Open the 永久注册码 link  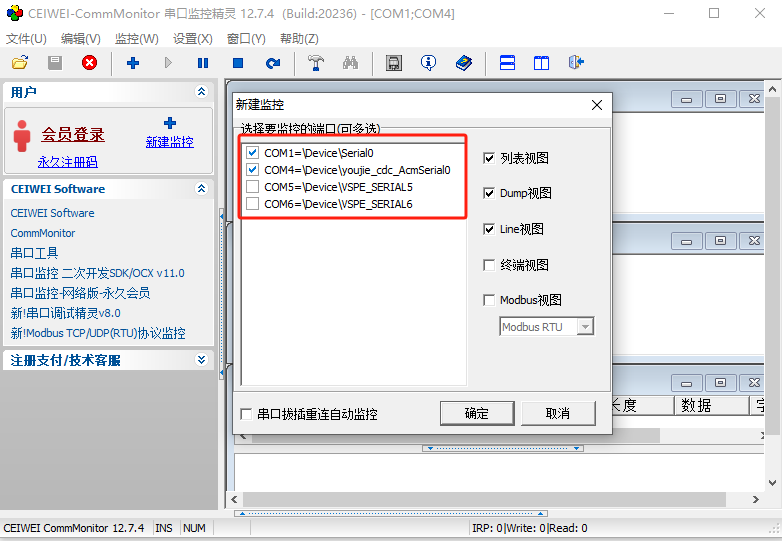pyautogui.click(x=68, y=161)
